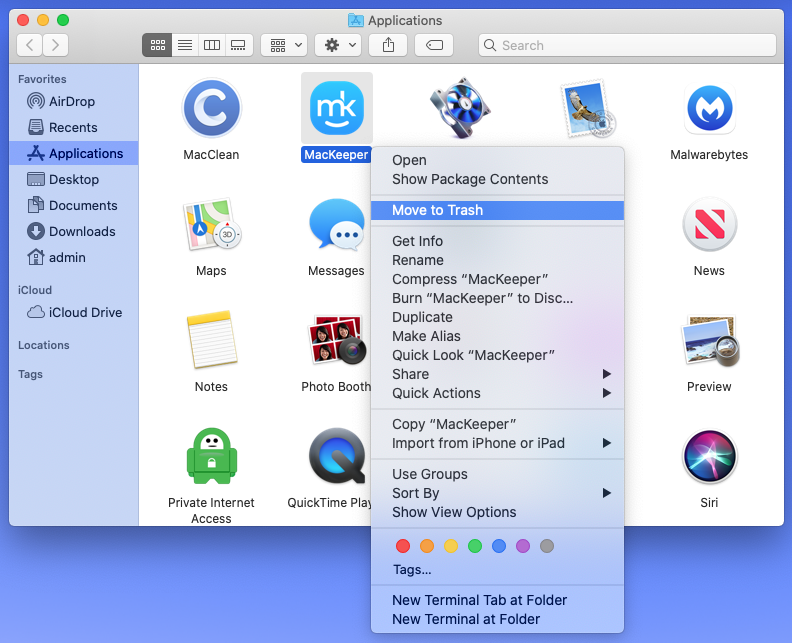Open iCloud Drive in the sidebar
The height and width of the screenshot is (643, 792).
74,312
